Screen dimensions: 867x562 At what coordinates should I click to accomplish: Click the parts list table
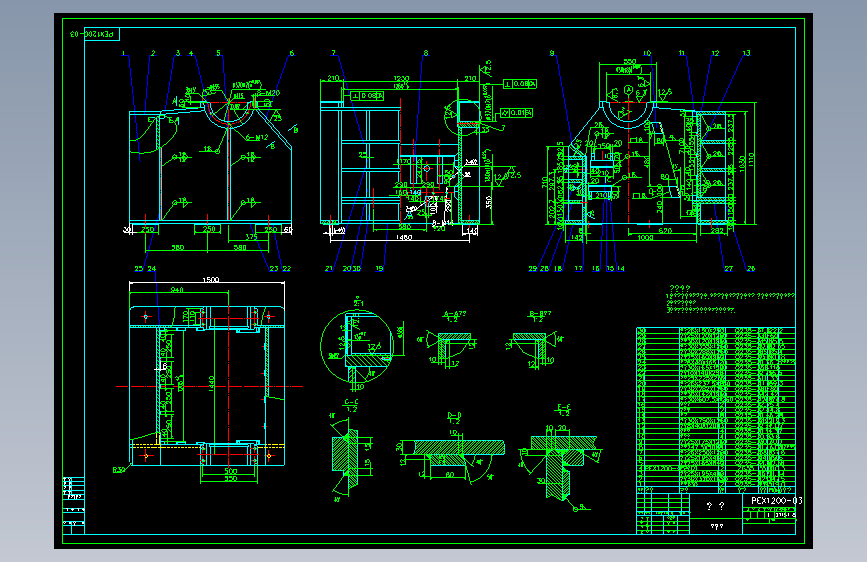pyautogui.click(x=716, y=410)
